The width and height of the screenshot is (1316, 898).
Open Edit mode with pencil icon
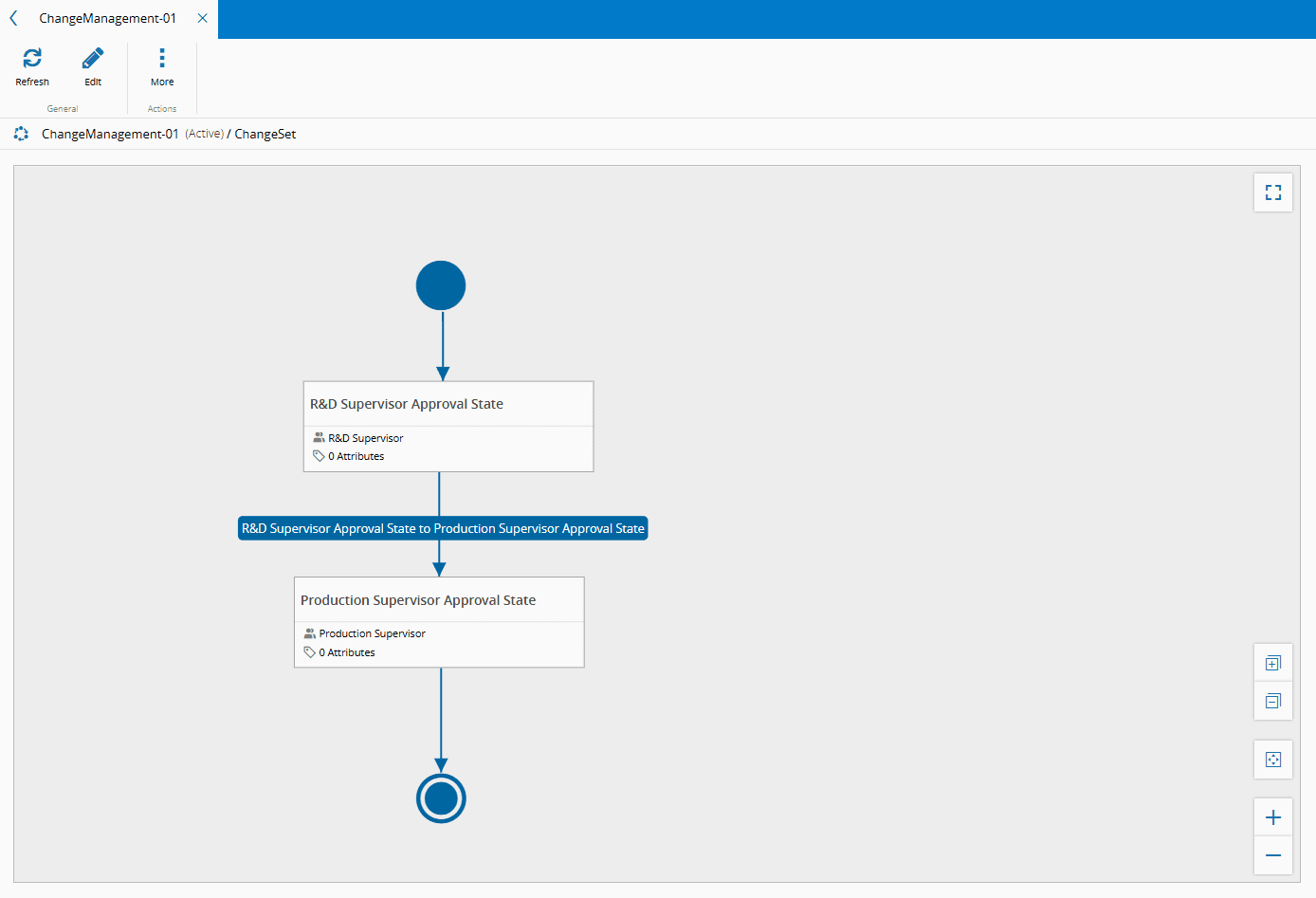coord(93,59)
